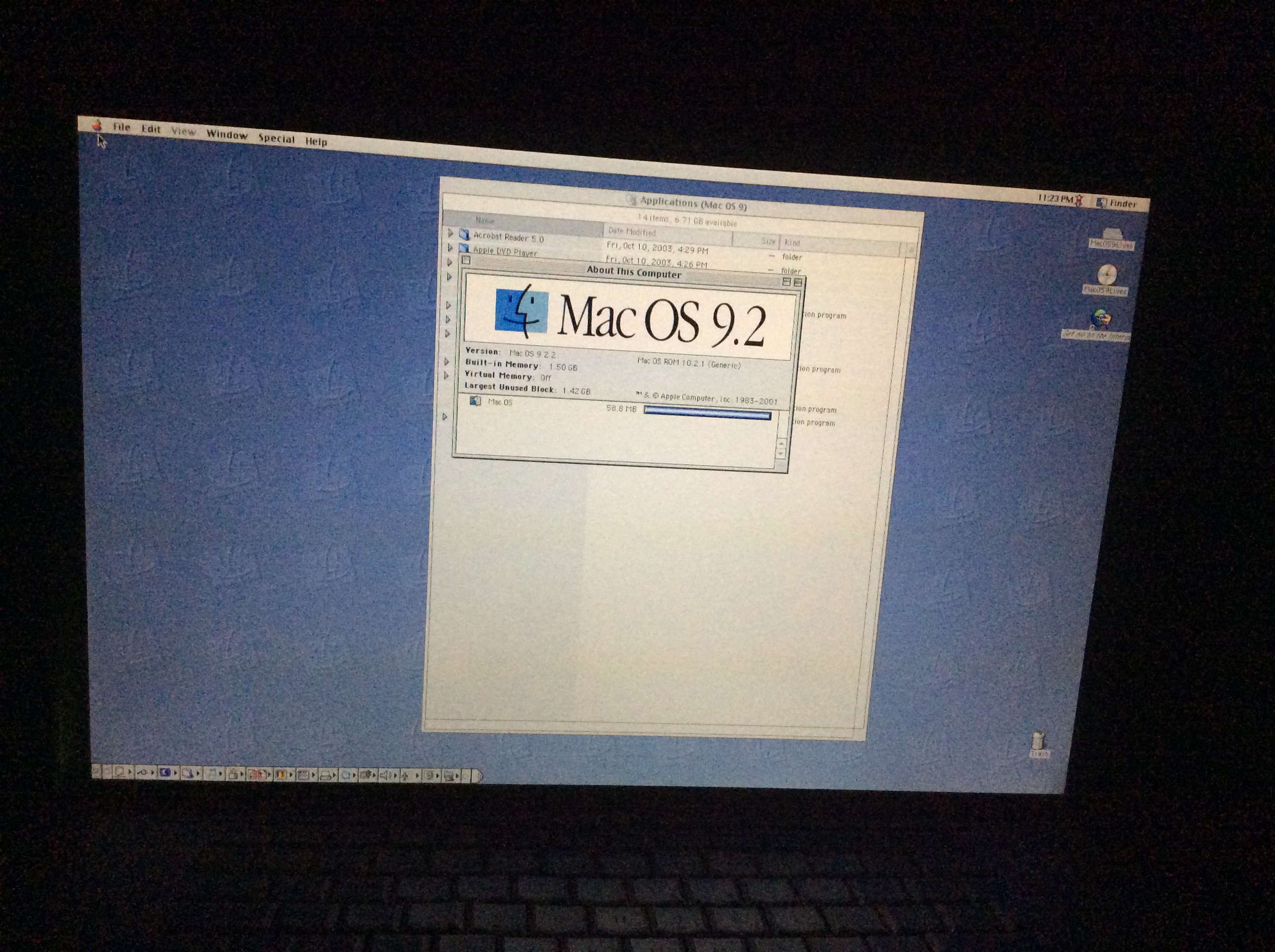1275x952 pixels.
Task: Expand the Acrobat Reader 5.0 folder
Action: [x=451, y=234]
